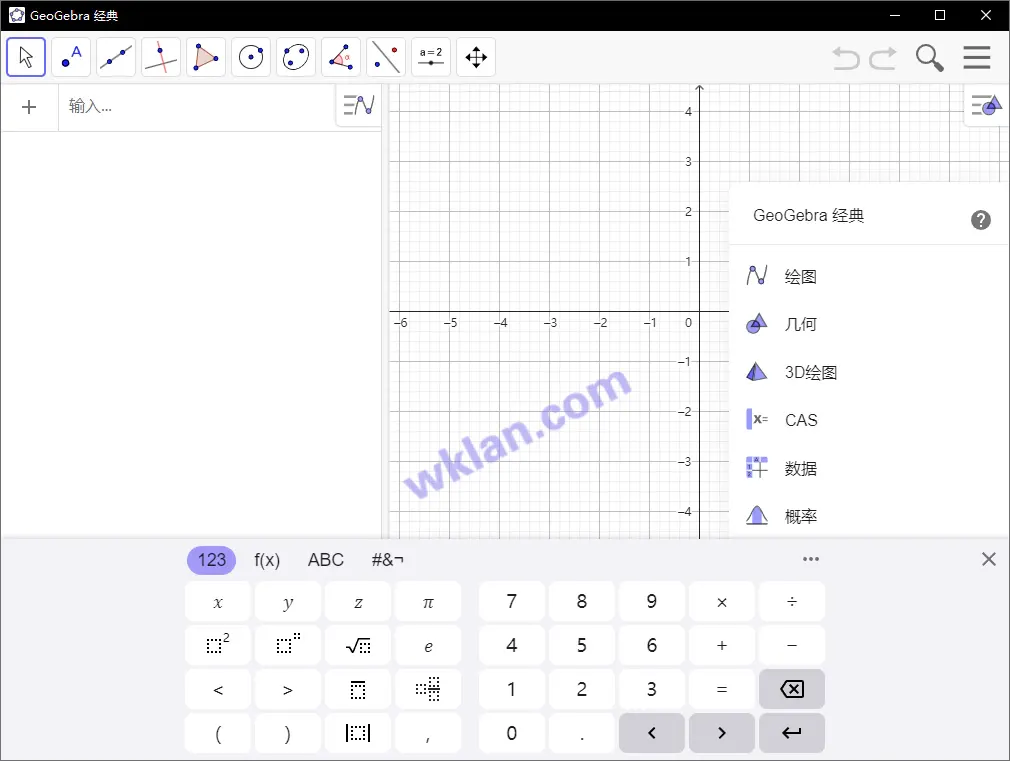Select the Line through two points tool

116,57
